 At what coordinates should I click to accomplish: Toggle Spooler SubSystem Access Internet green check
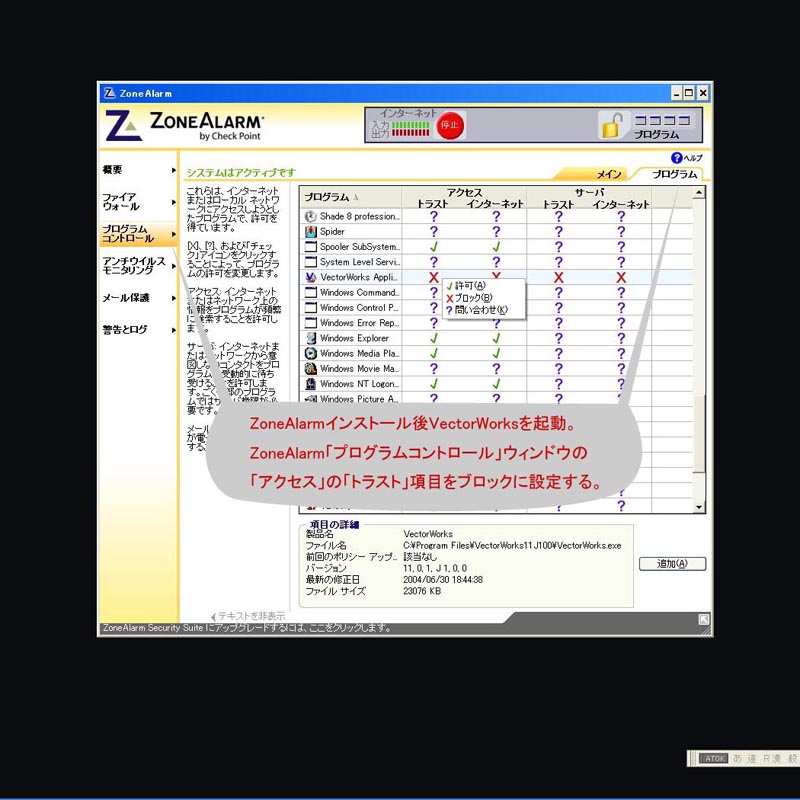click(496, 247)
